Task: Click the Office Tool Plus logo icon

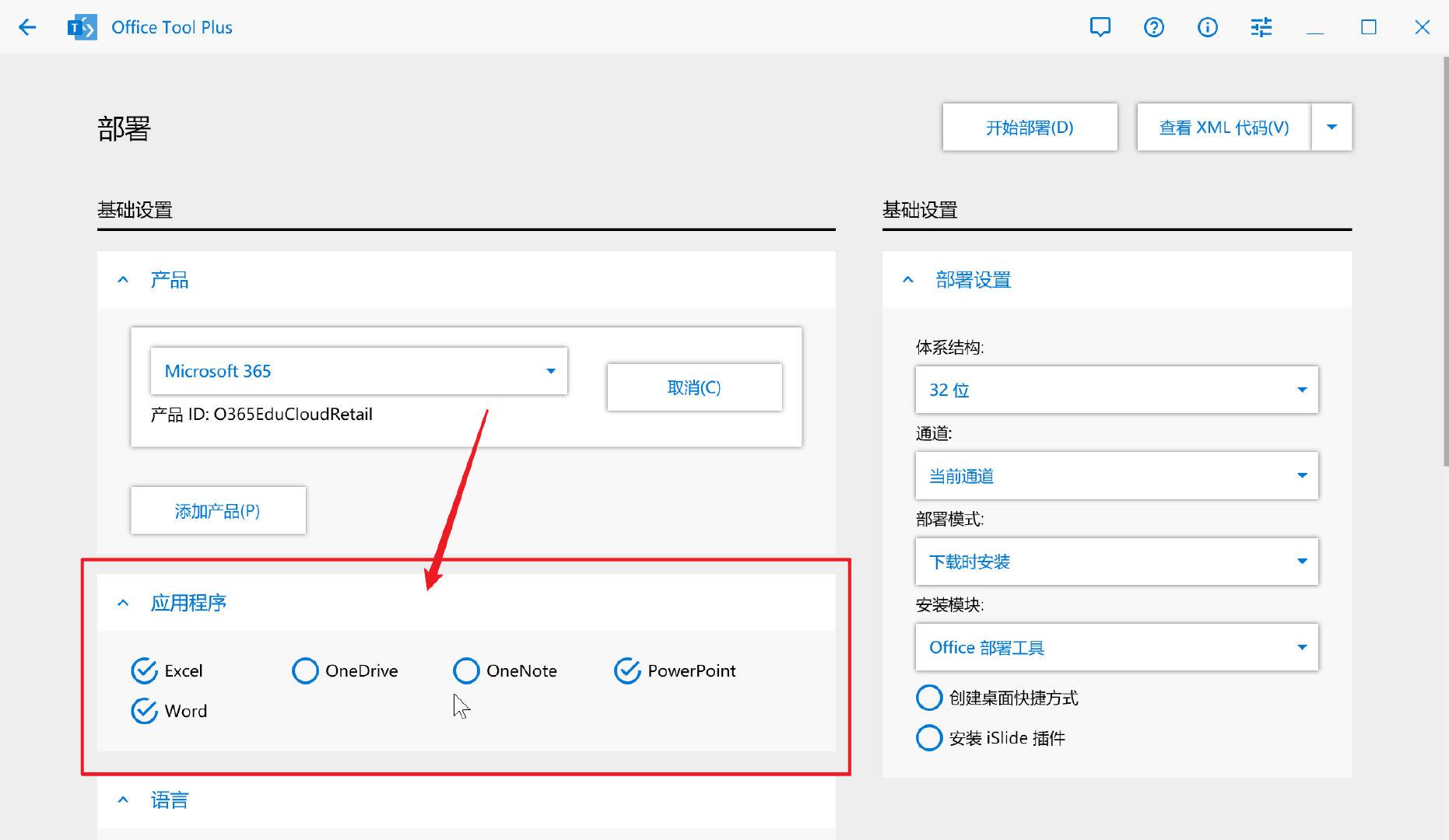Action: 82,27
